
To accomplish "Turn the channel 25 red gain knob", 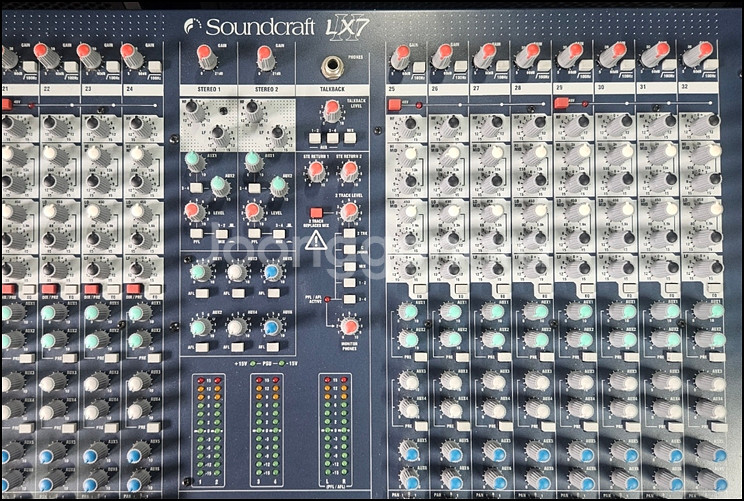I will tap(401, 56).
